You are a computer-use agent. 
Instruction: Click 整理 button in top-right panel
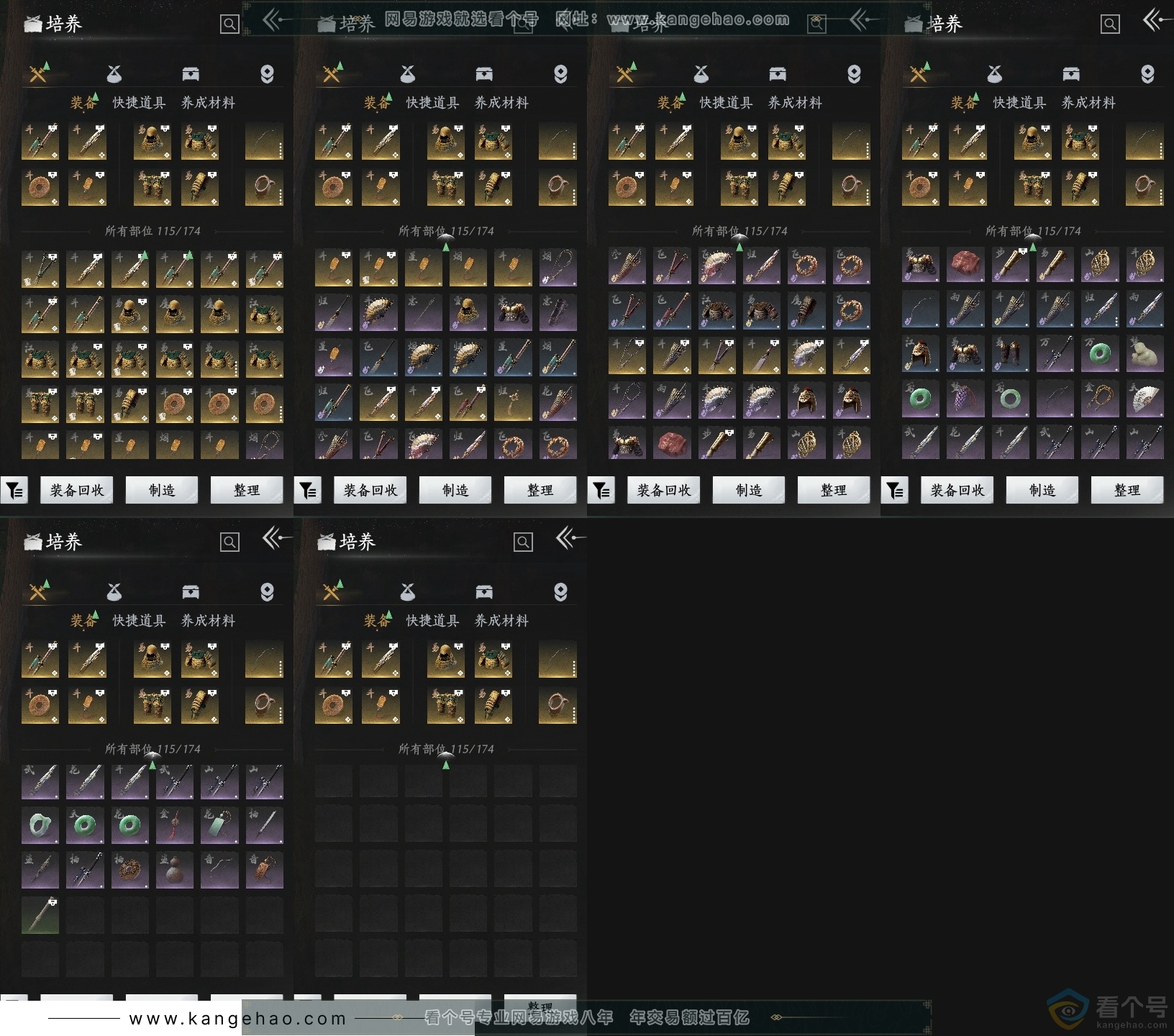[x=1127, y=490]
